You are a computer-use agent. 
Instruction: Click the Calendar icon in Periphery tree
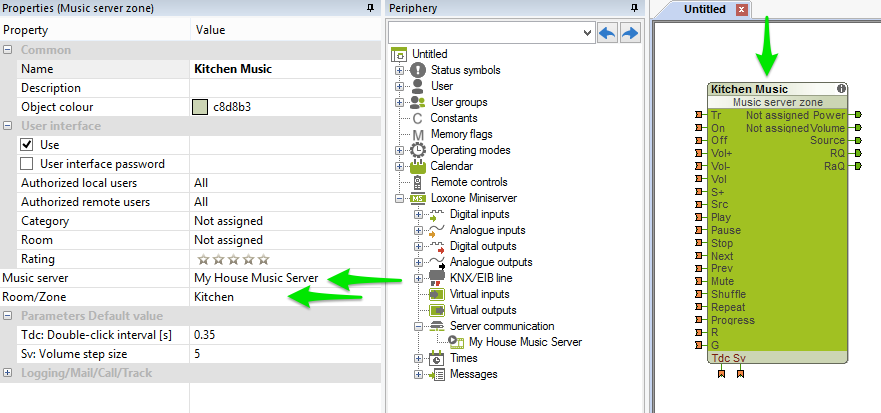[418, 166]
